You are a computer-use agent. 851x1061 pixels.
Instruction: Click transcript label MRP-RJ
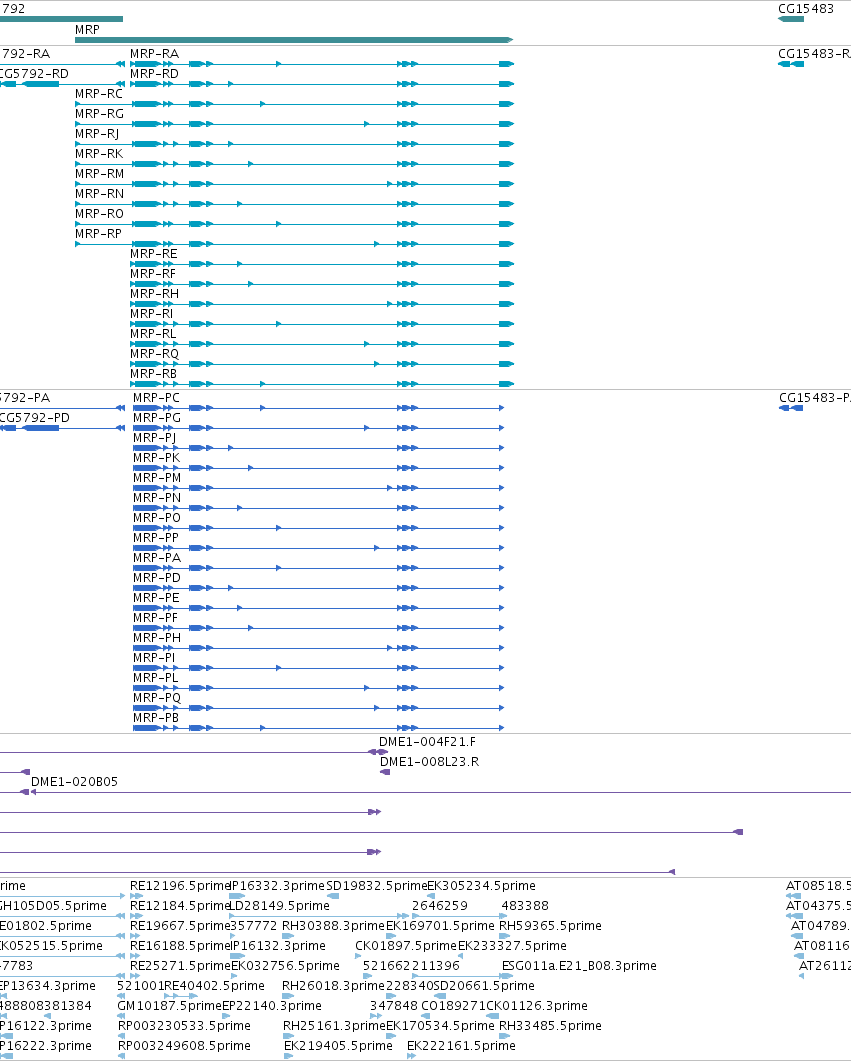click(x=97, y=133)
